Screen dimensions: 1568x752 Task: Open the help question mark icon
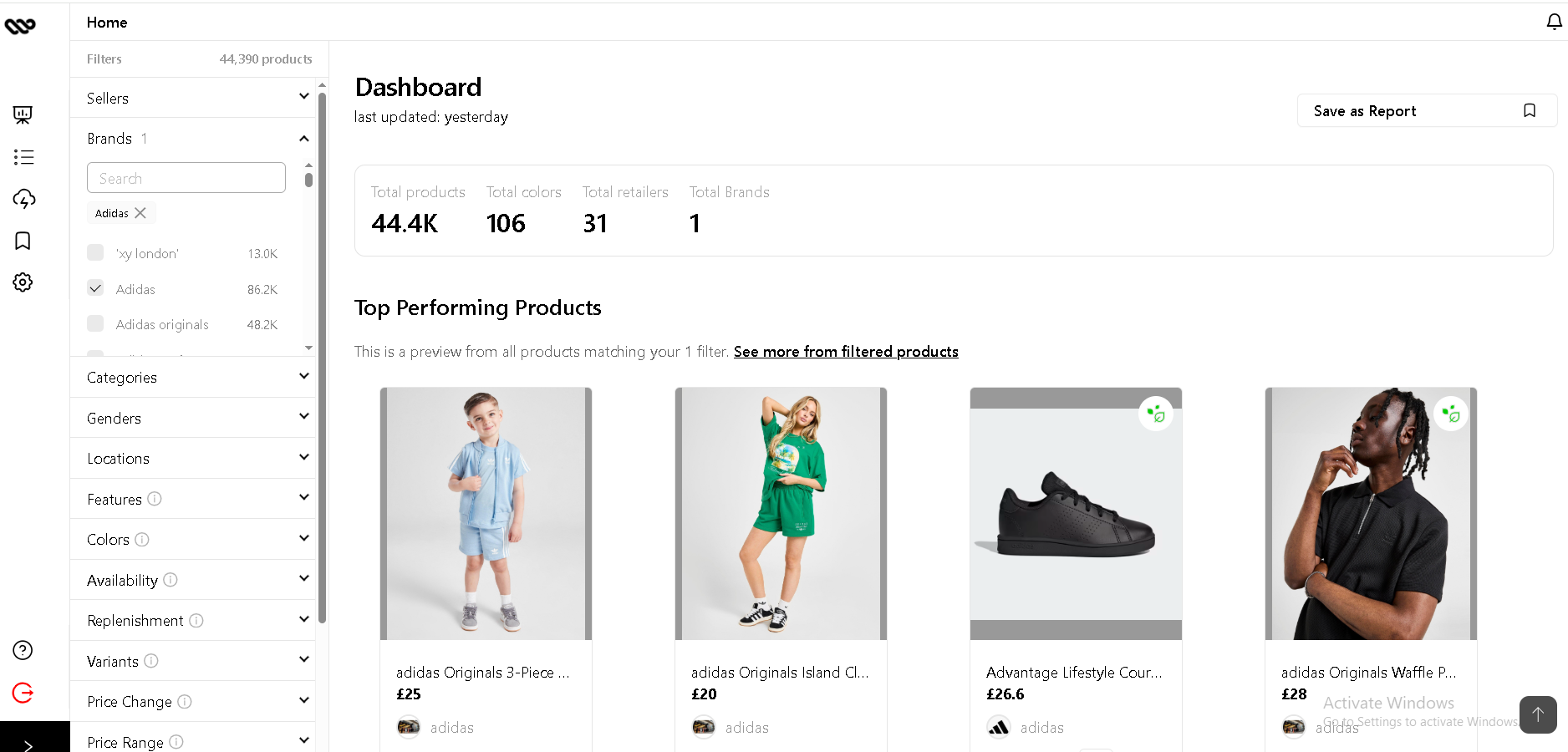(23, 650)
